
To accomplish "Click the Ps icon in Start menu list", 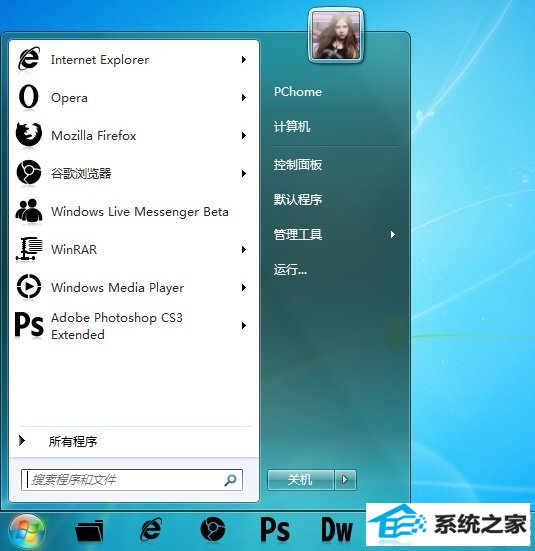I will coord(29,325).
